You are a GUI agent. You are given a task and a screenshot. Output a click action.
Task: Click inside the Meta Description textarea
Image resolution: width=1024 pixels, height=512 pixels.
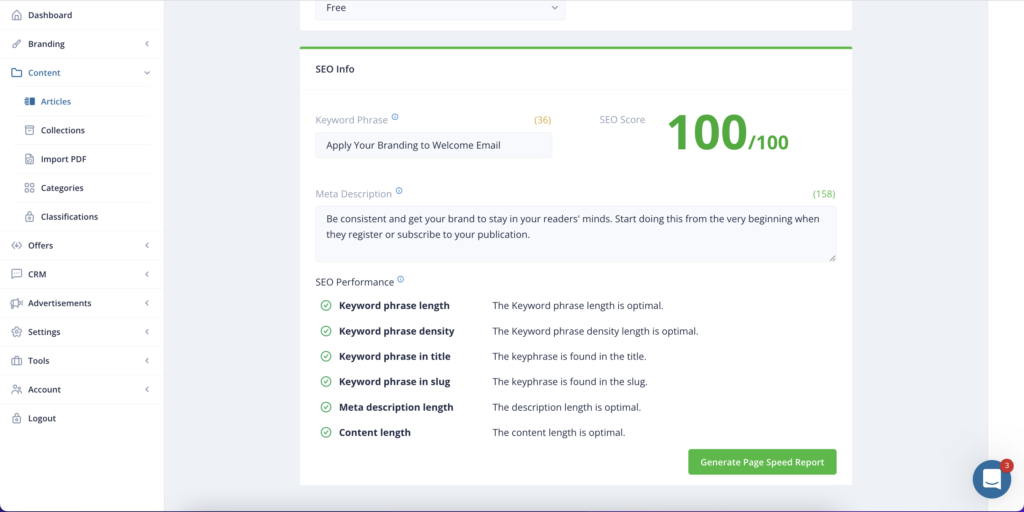pos(575,234)
